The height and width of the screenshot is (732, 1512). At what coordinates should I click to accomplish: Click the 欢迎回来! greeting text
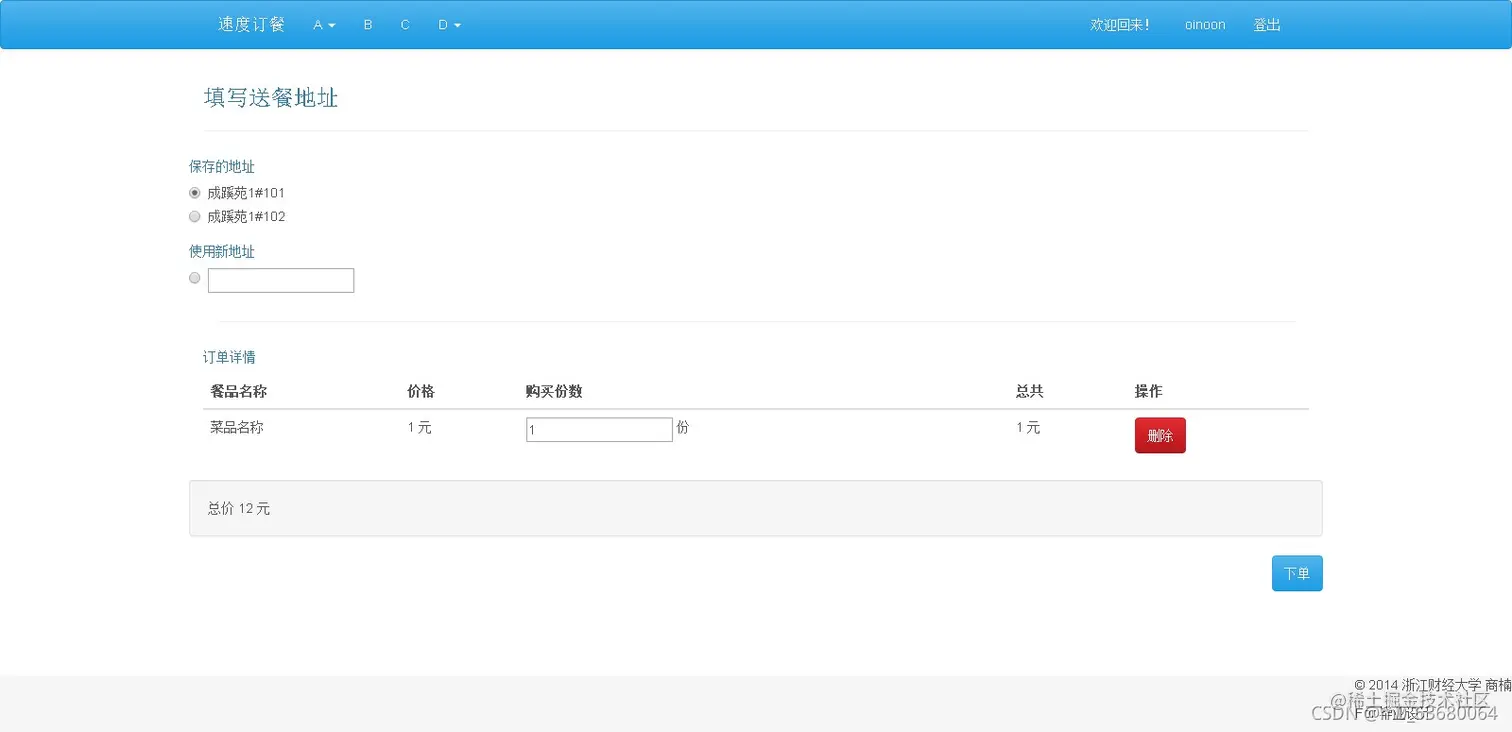[x=1120, y=25]
